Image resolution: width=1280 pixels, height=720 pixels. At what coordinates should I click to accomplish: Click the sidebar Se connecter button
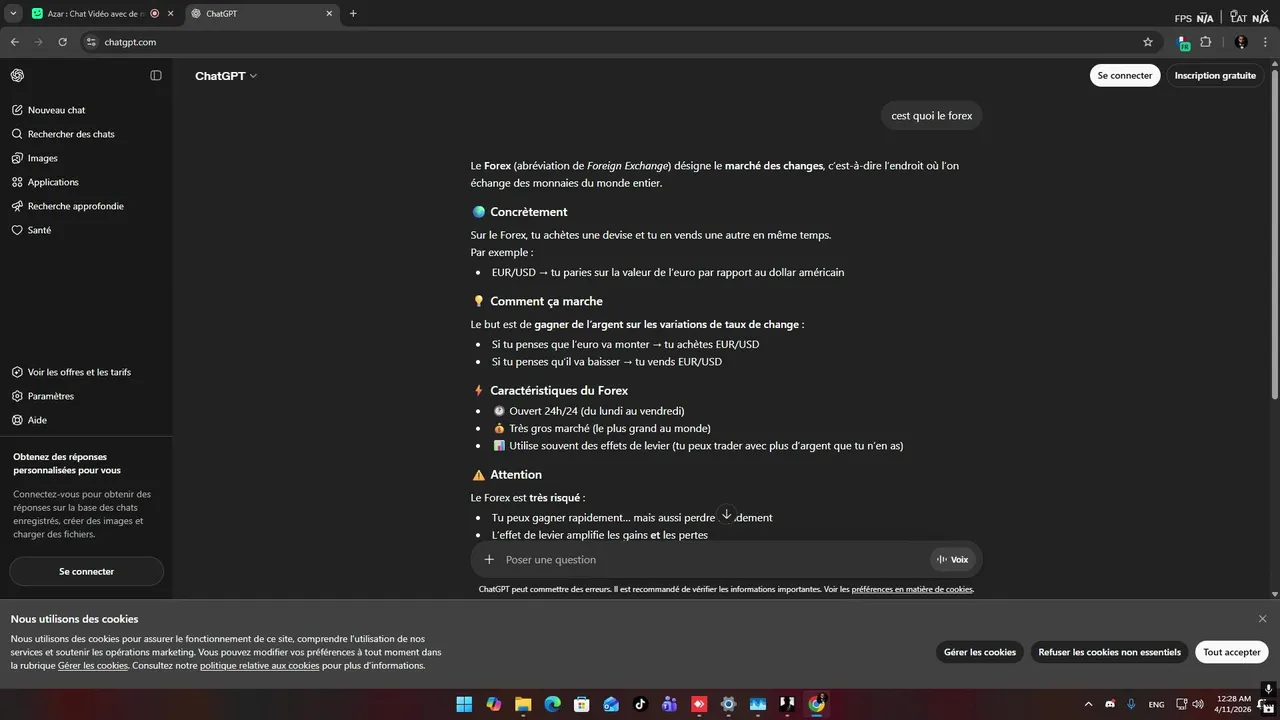pyautogui.click(x=86, y=571)
